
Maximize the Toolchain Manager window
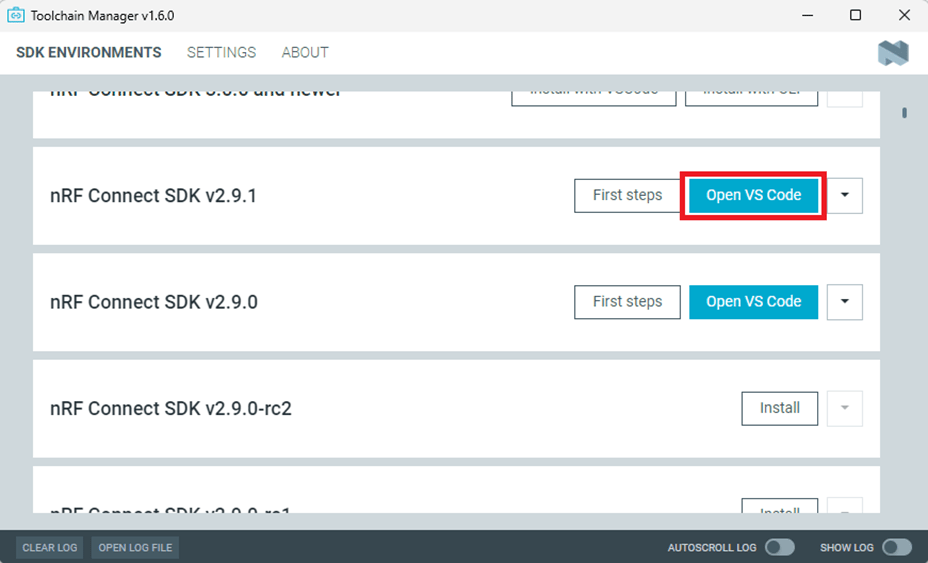[x=855, y=15]
